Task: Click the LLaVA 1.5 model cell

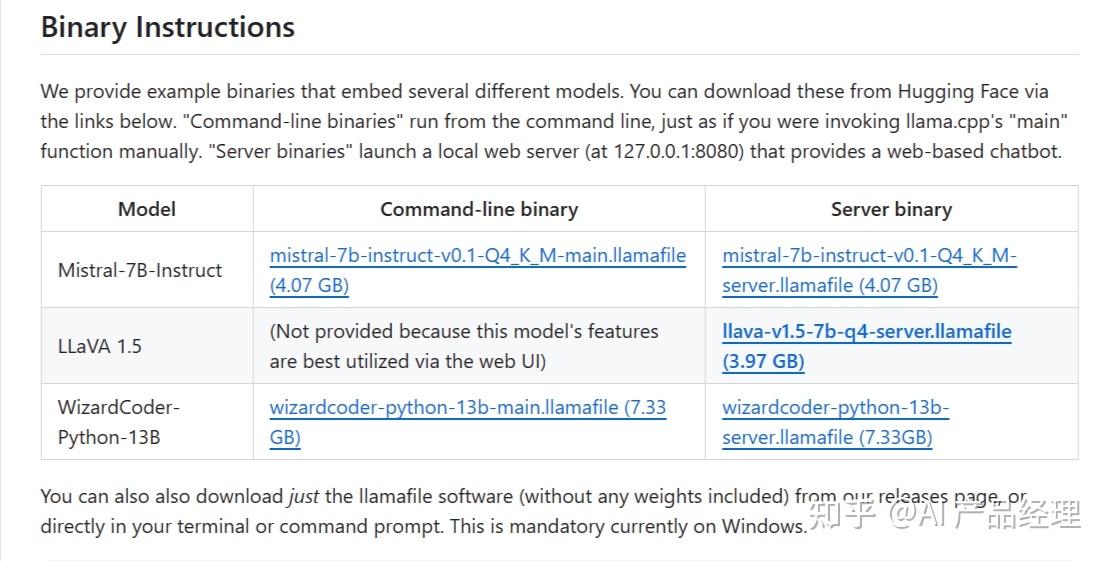Action: click(100, 346)
